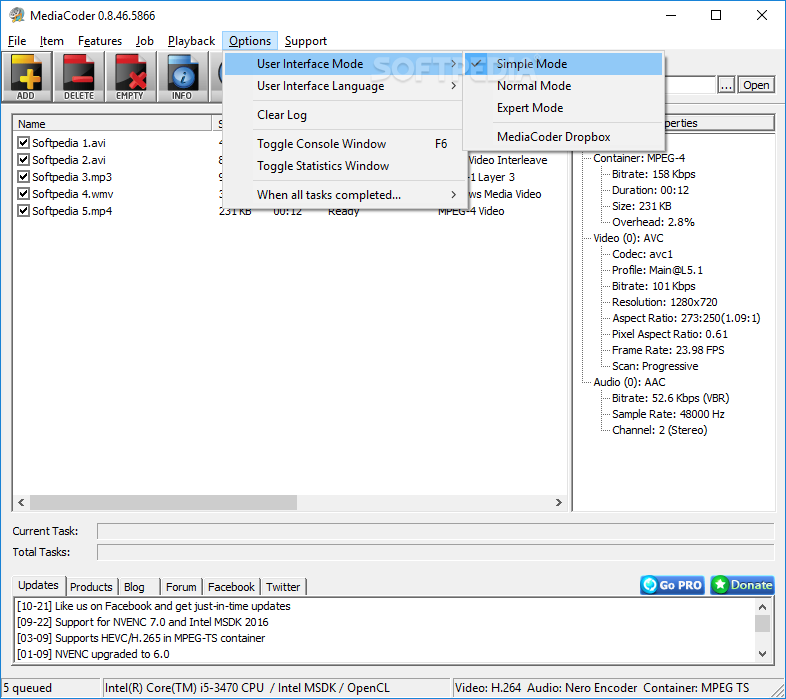Open the File menu
Image resolution: width=786 pixels, height=699 pixels.
(17, 41)
